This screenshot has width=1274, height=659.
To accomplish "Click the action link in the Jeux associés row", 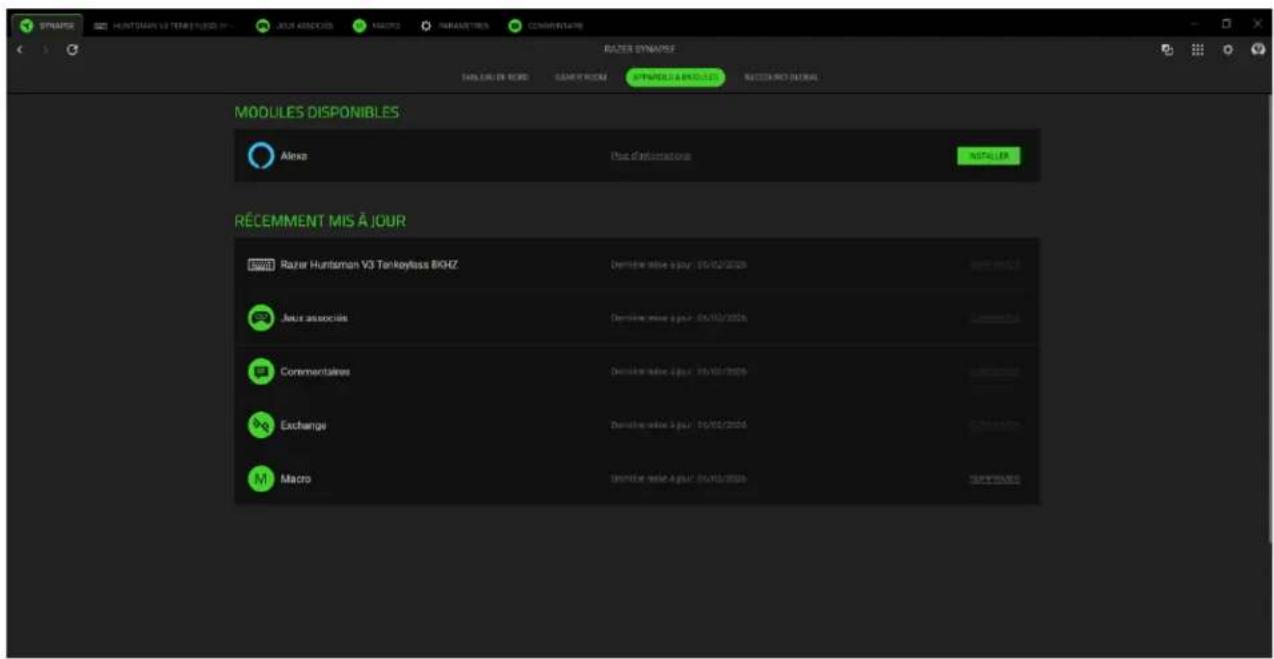I will coord(994,318).
